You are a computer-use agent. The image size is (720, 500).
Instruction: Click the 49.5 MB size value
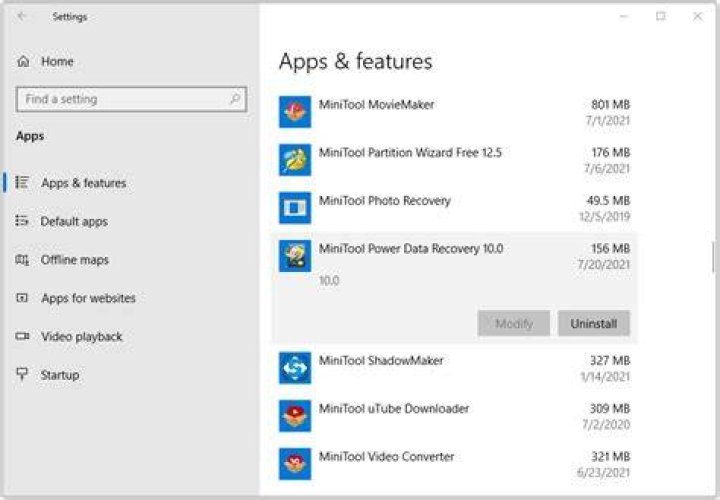(608, 201)
